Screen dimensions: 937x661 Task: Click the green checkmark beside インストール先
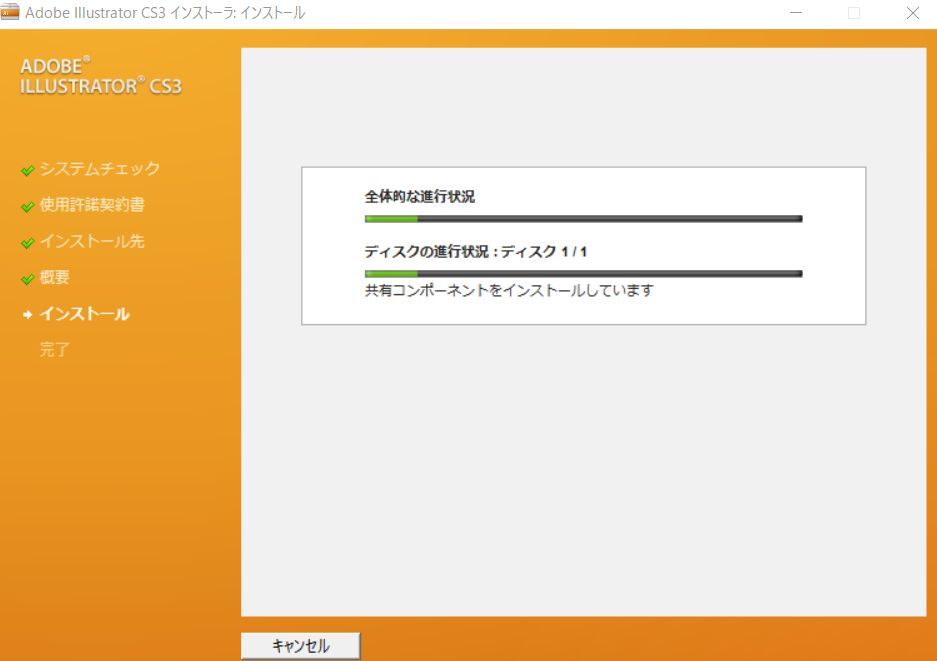point(27,243)
